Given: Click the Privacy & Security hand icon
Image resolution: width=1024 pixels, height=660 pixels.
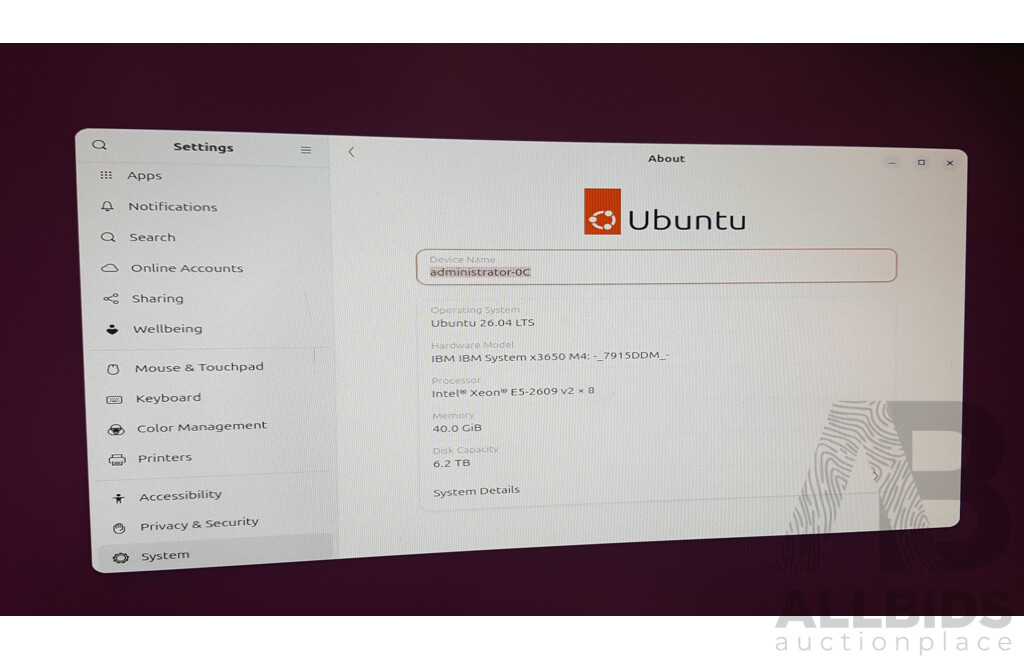Looking at the screenshot, I should tap(119, 528).
